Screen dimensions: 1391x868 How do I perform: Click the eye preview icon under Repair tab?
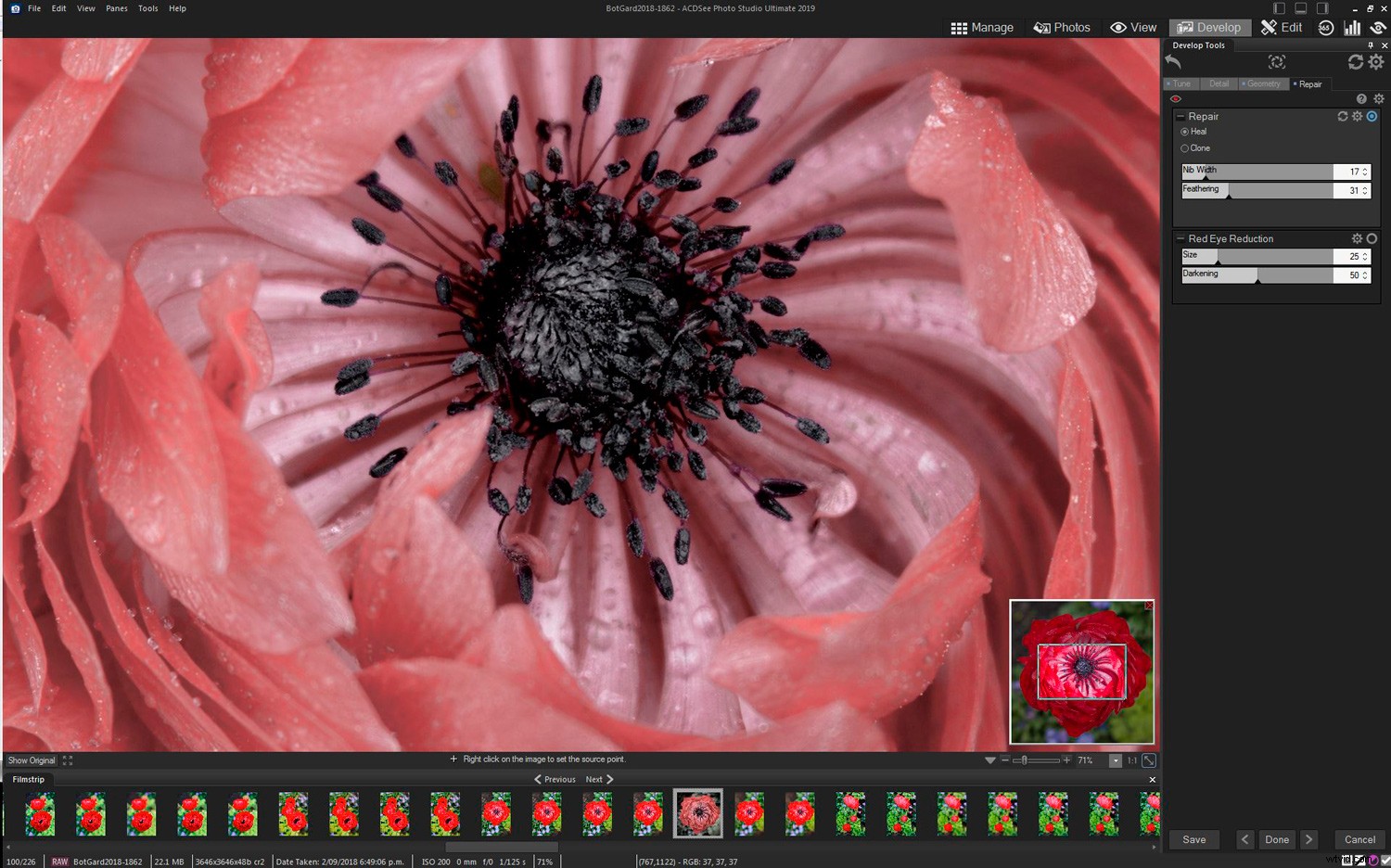1176,98
